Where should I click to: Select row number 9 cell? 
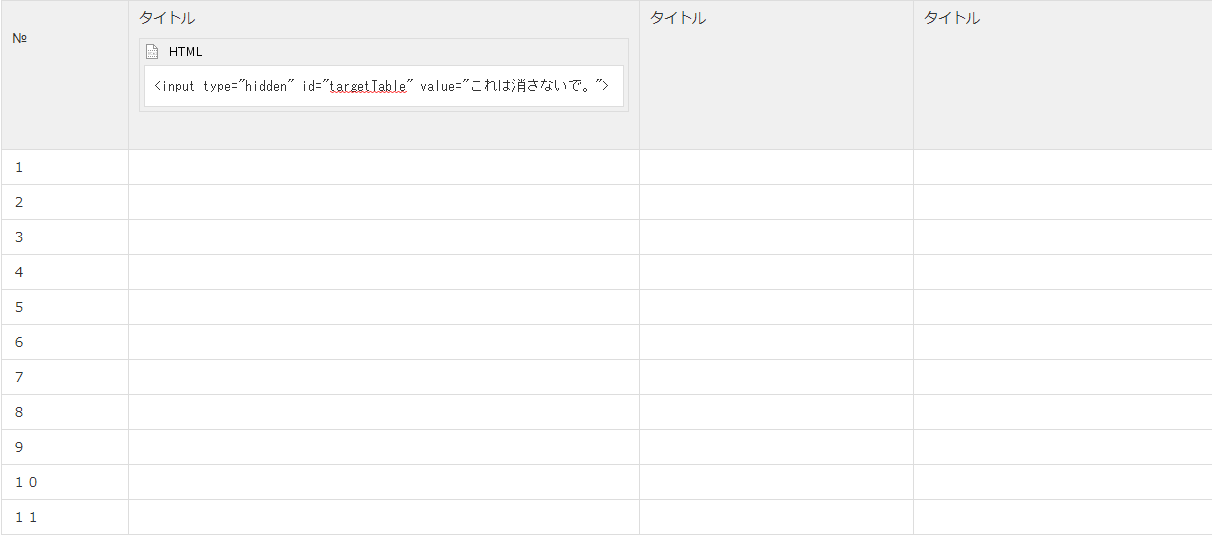65,447
